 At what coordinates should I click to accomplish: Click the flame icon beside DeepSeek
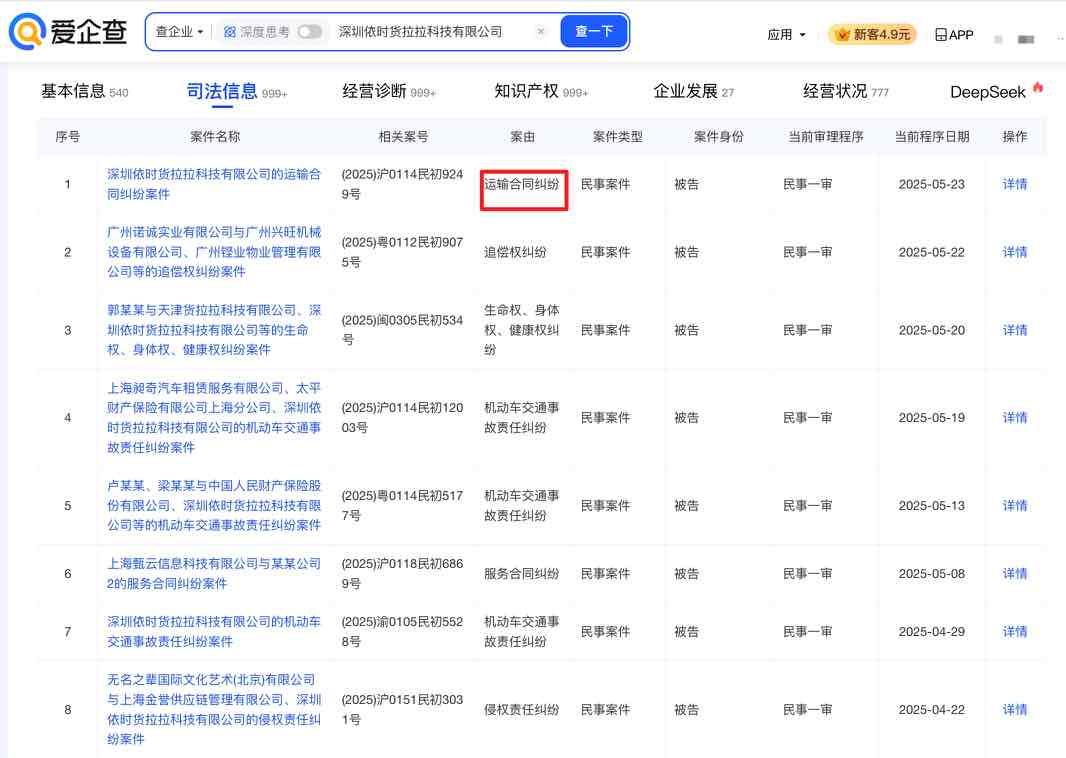(x=1037, y=87)
